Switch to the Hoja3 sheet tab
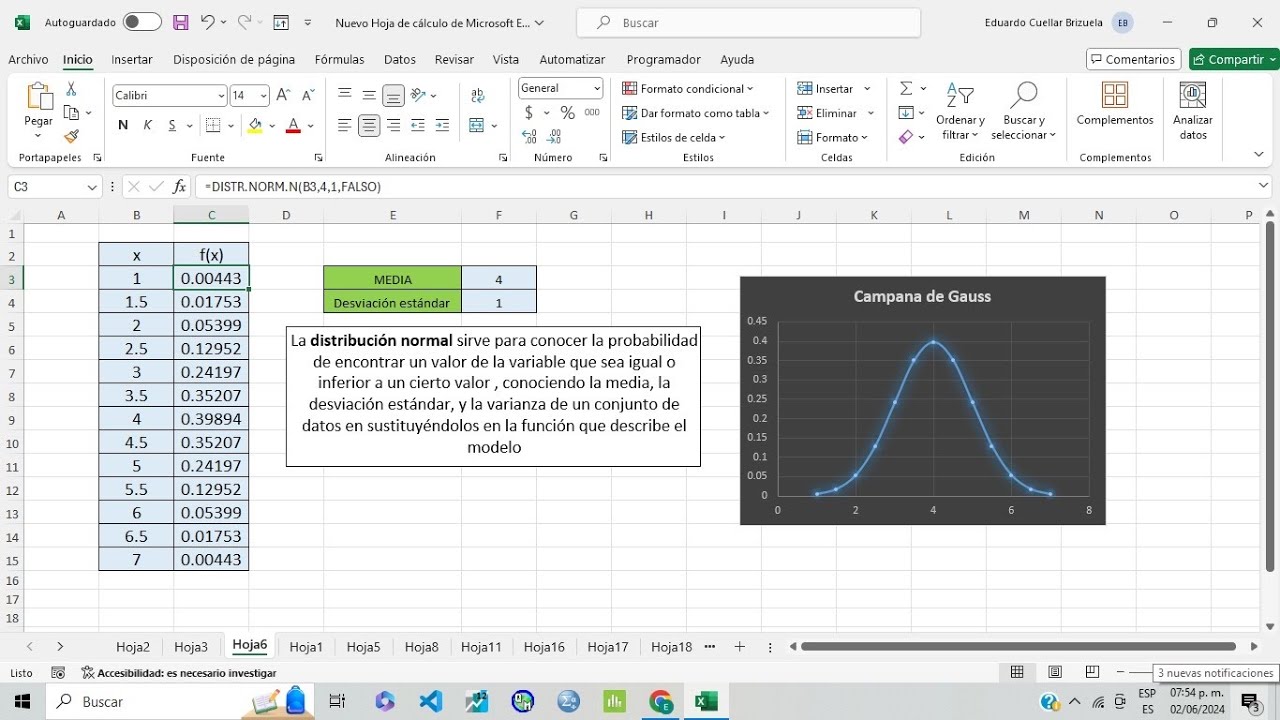 click(x=191, y=647)
